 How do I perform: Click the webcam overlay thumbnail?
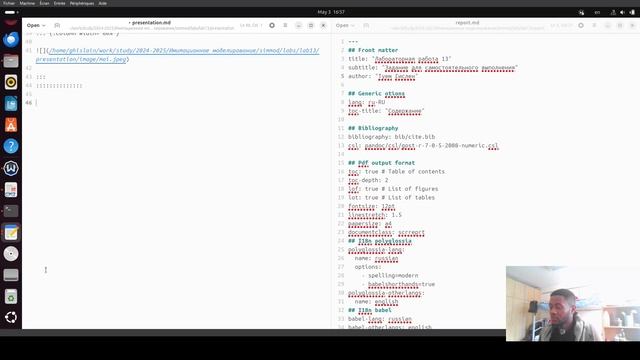click(573, 304)
